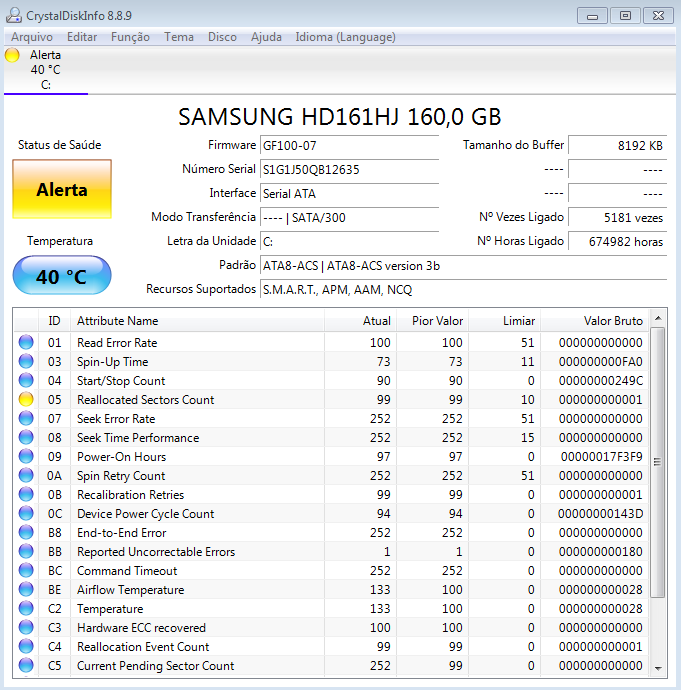681x690 pixels.
Task: Click the attribute list scrollbar thumb
Action: [x=658, y=462]
